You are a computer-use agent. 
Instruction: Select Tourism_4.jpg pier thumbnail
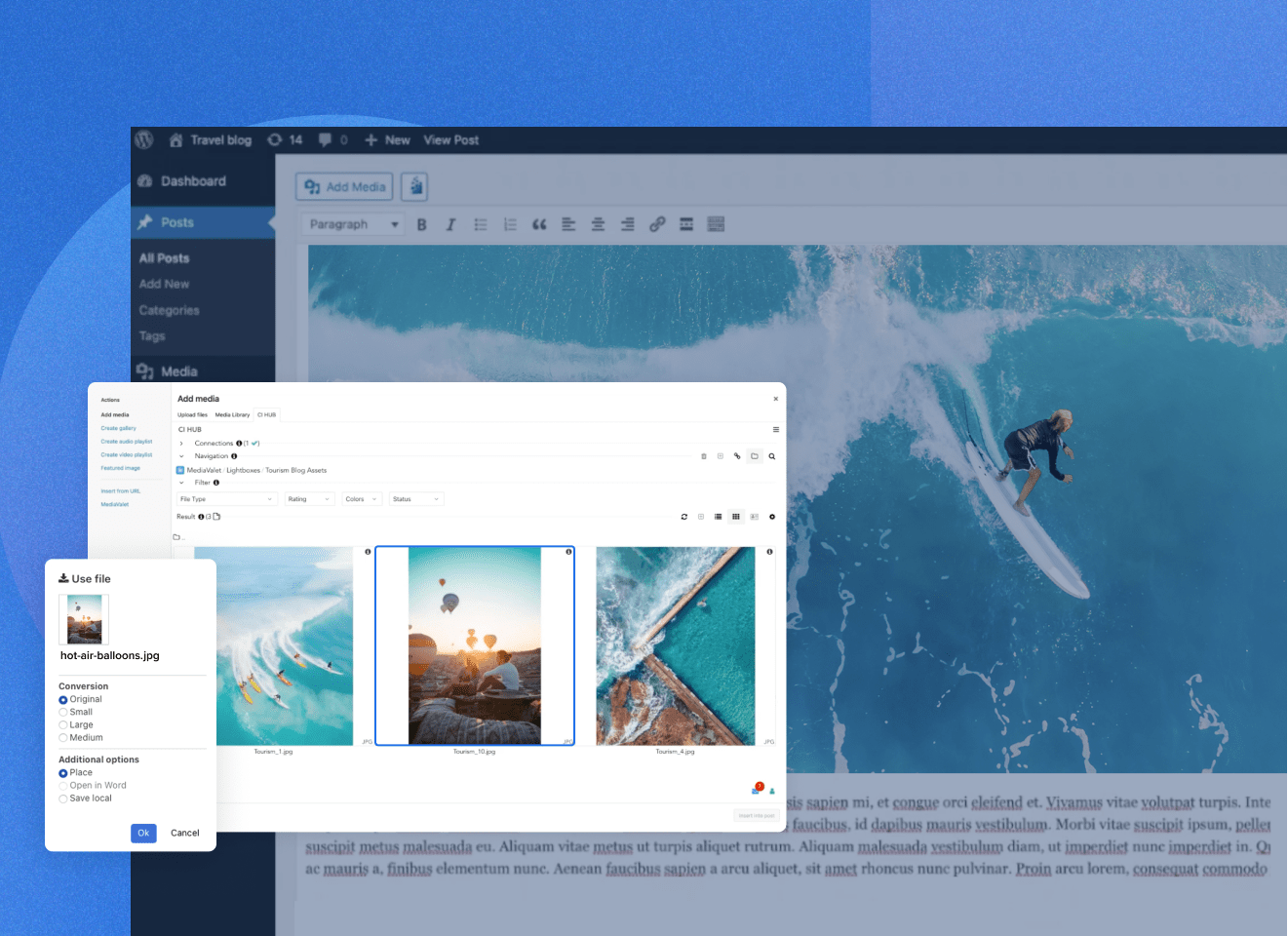click(x=676, y=646)
